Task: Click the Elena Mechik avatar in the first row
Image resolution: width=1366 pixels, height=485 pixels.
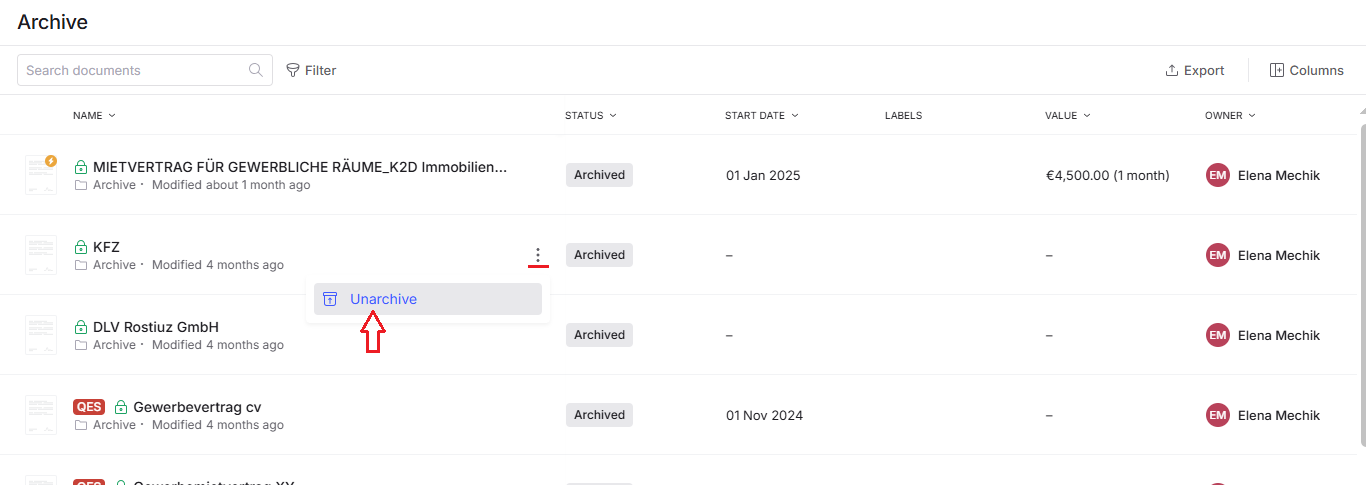Action: coord(1217,175)
